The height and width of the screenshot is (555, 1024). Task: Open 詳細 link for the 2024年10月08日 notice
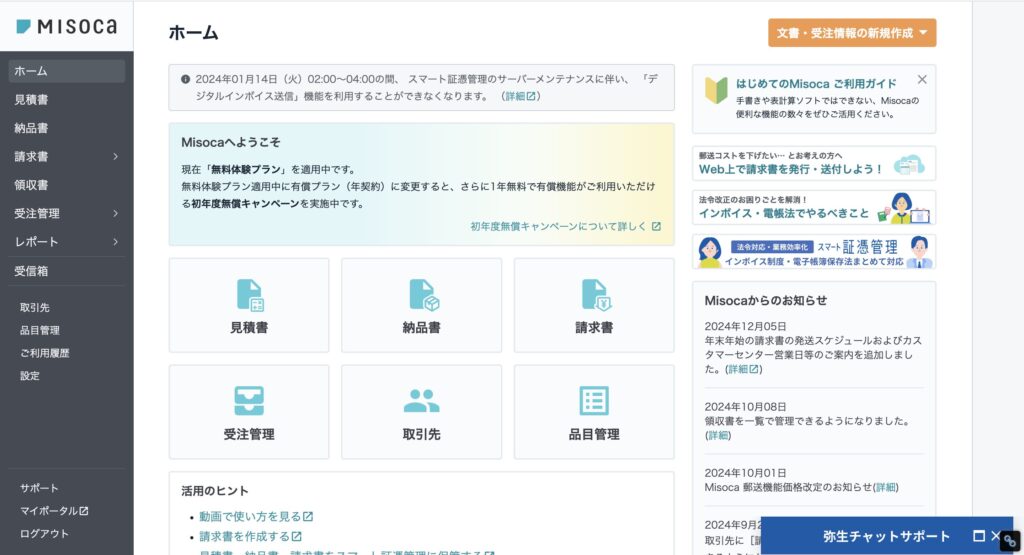718,436
